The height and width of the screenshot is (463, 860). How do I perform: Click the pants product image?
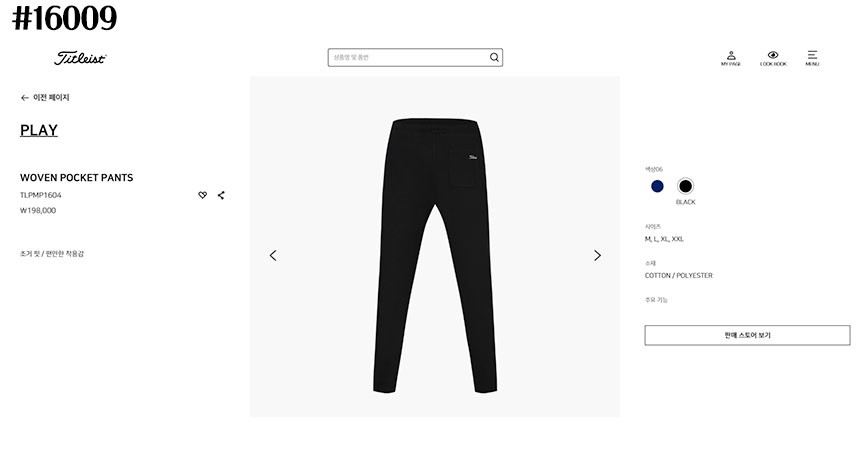tap(435, 255)
